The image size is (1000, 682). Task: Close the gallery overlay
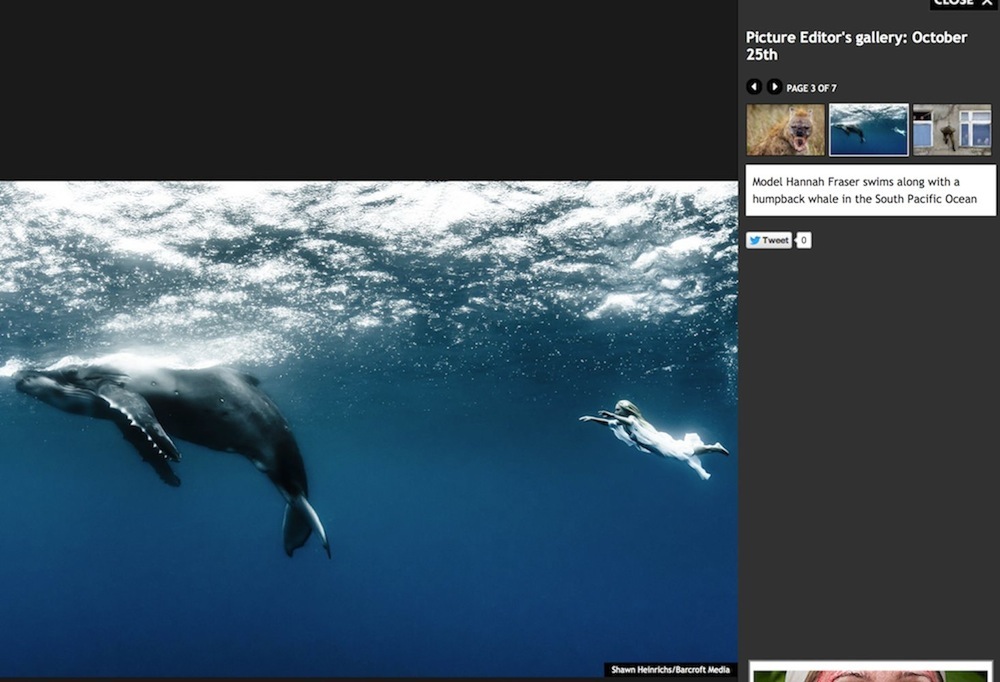pos(964,3)
